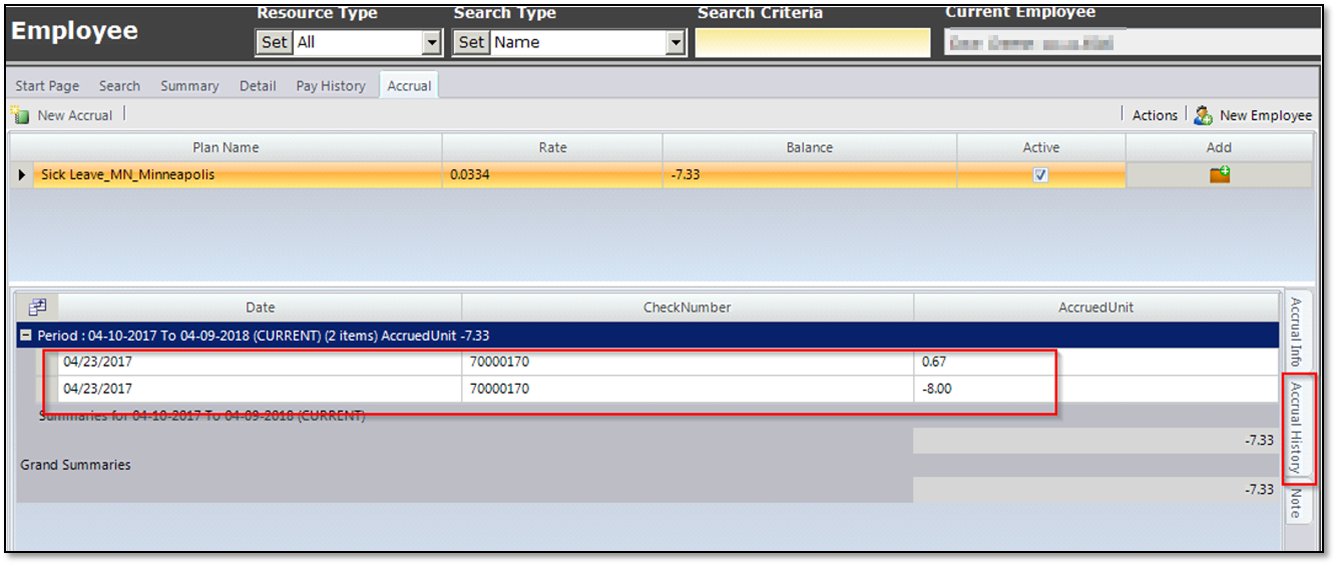1337x566 pixels.
Task: Select the -8.00 accrual history row
Action: 659,388
